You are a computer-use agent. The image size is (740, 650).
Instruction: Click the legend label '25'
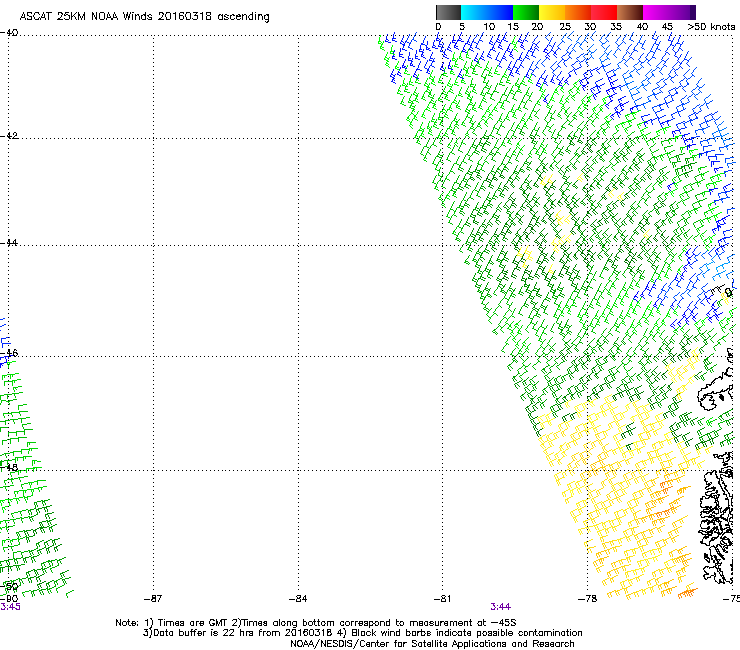pyautogui.click(x=565, y=27)
